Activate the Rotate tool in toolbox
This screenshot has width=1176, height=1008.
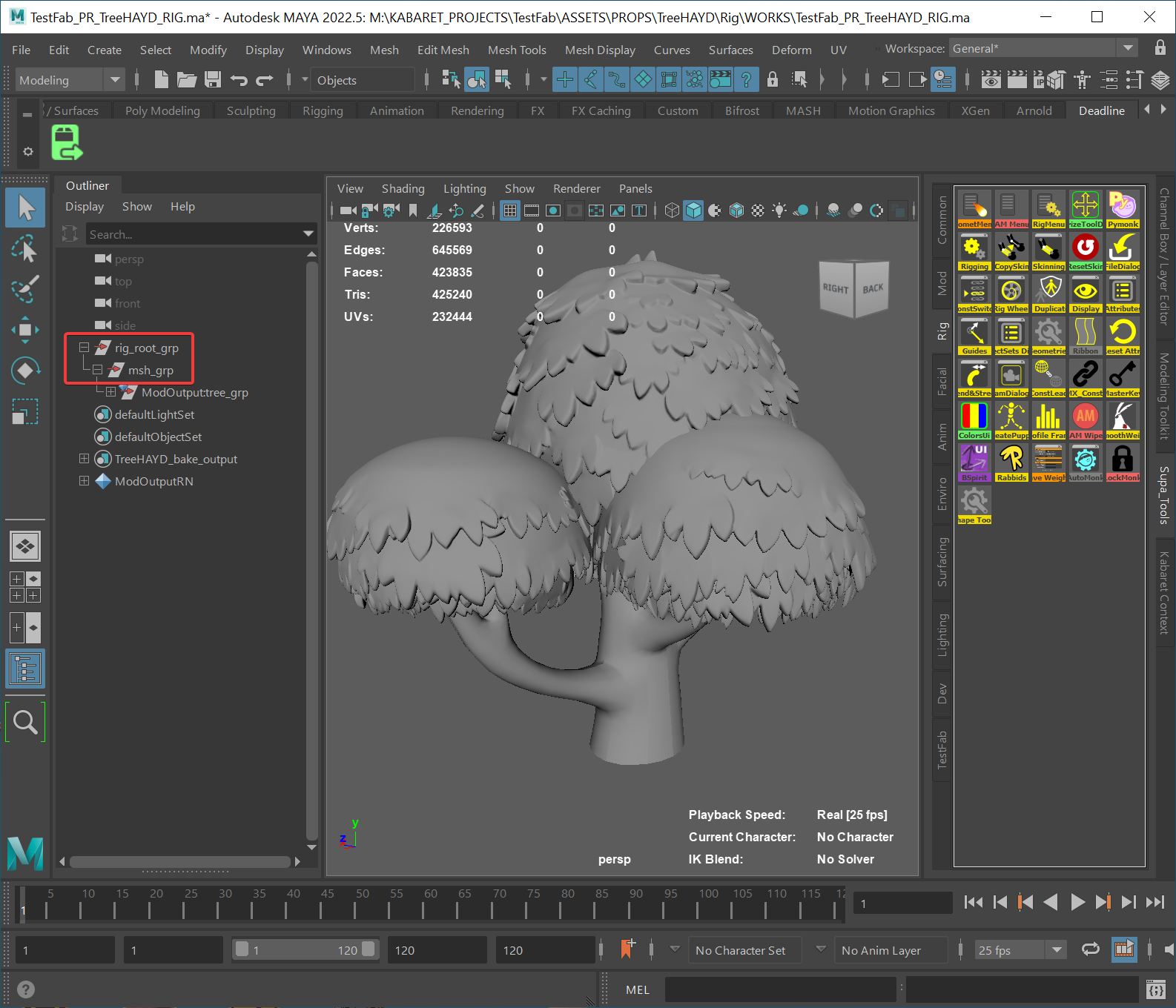[26, 370]
